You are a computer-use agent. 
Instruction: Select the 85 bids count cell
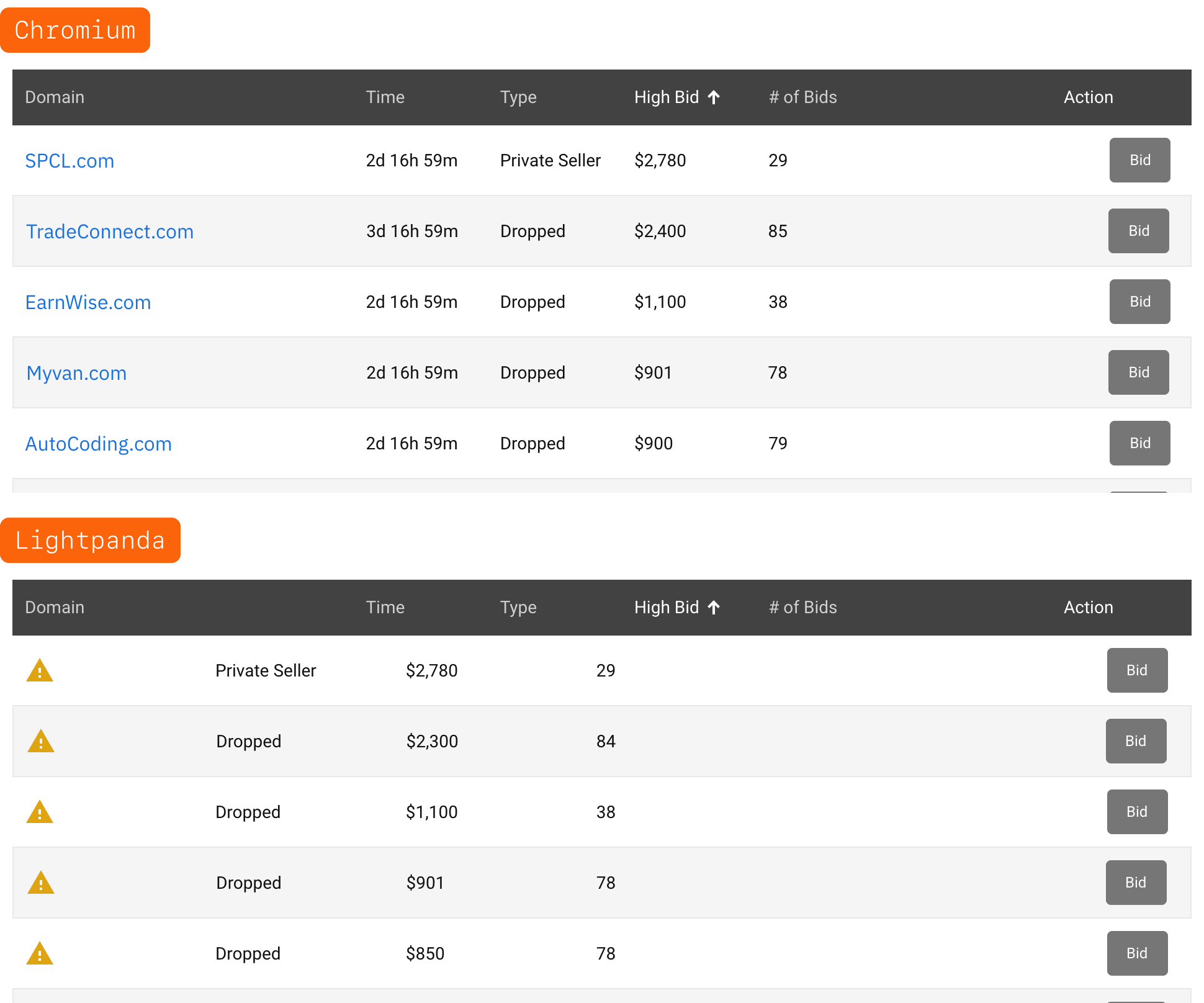tap(778, 231)
